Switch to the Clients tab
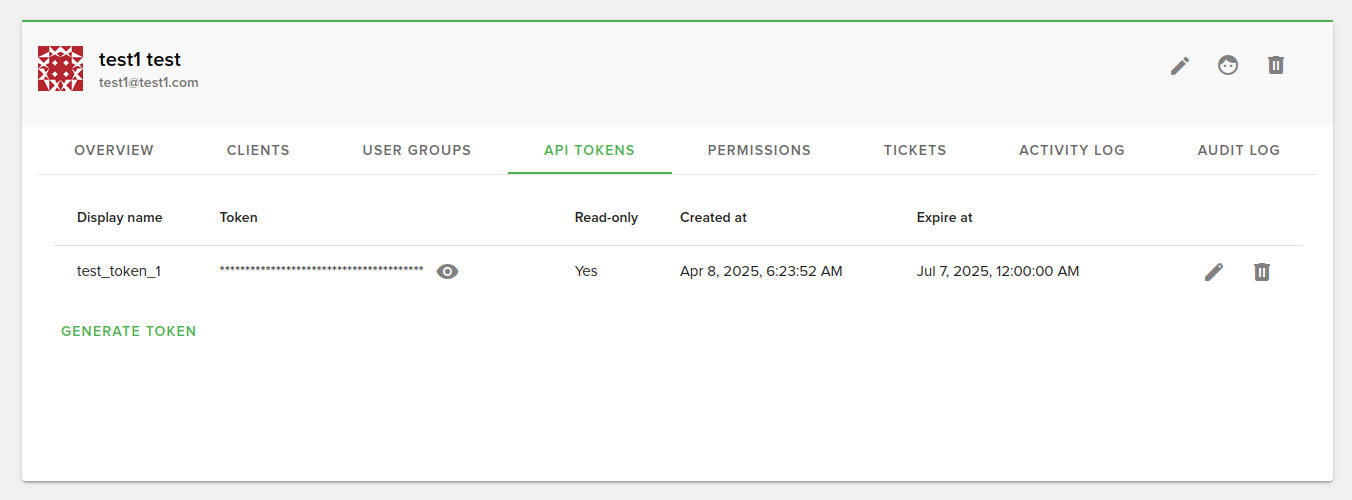Image resolution: width=1352 pixels, height=500 pixels. coord(258,150)
